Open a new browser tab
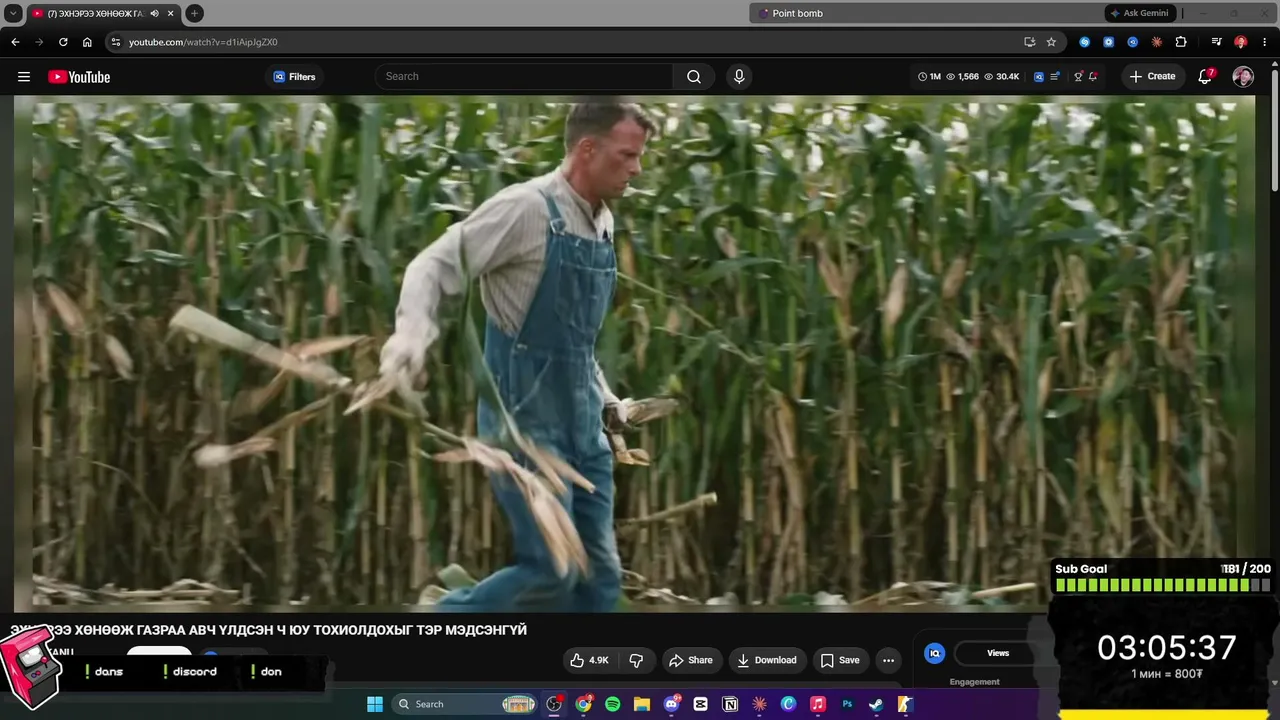 tap(195, 13)
